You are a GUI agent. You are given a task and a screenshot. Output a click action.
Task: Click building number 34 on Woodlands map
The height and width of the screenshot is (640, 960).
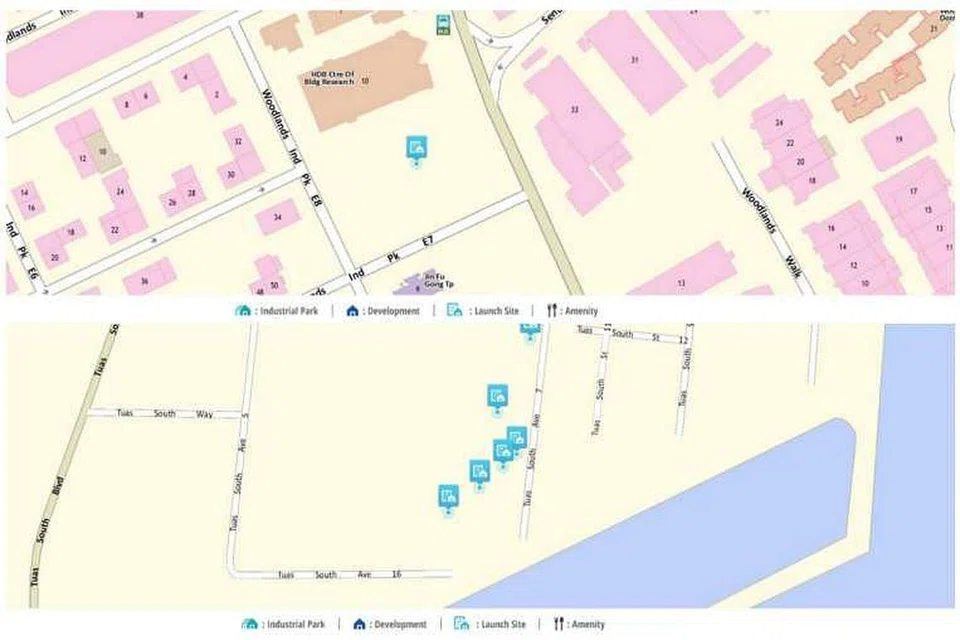click(277, 217)
